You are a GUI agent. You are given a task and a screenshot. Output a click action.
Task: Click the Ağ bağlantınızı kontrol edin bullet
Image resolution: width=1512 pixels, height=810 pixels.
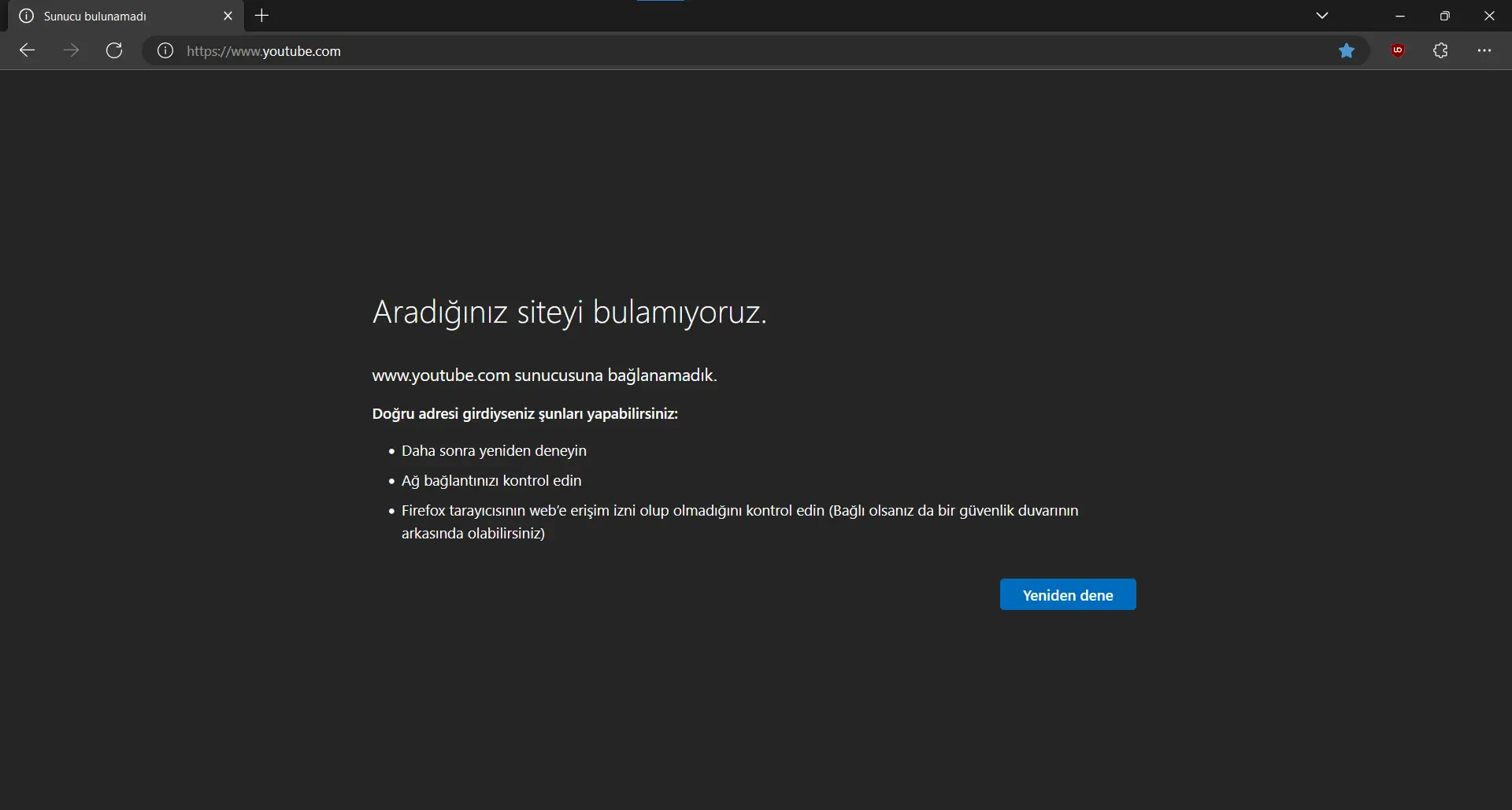(491, 481)
